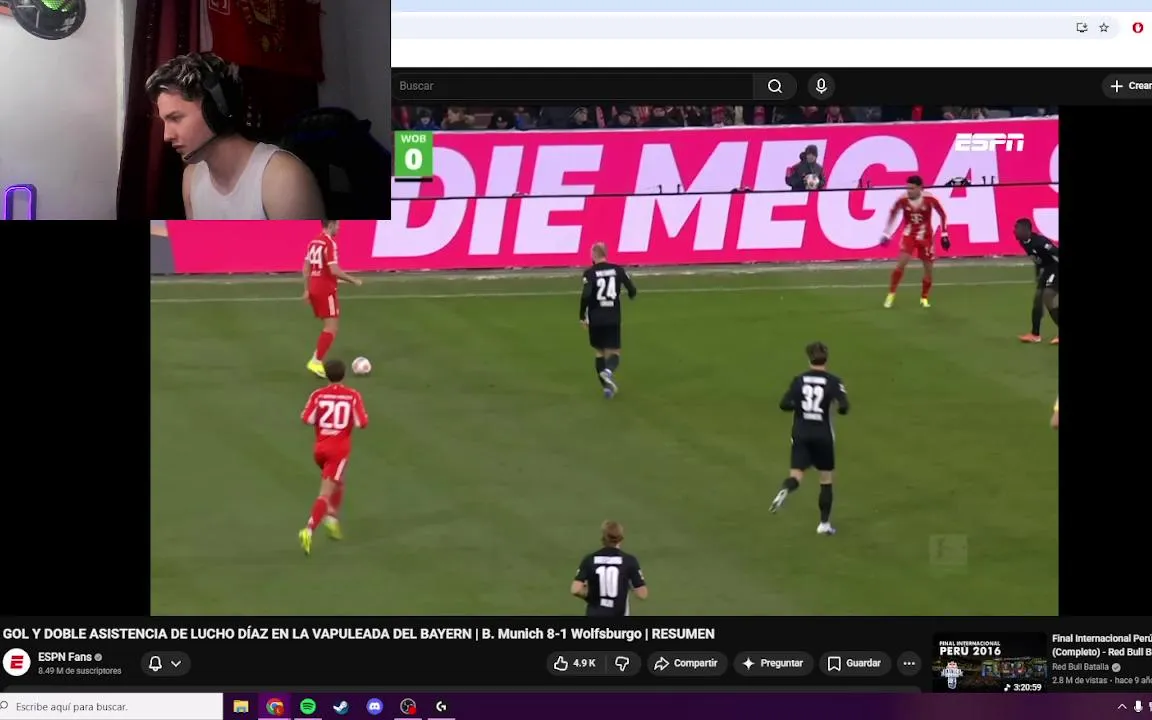Screen dimensions: 1152x720
Task: Click the 8.49 M de suscriptores text
Action: point(79,671)
